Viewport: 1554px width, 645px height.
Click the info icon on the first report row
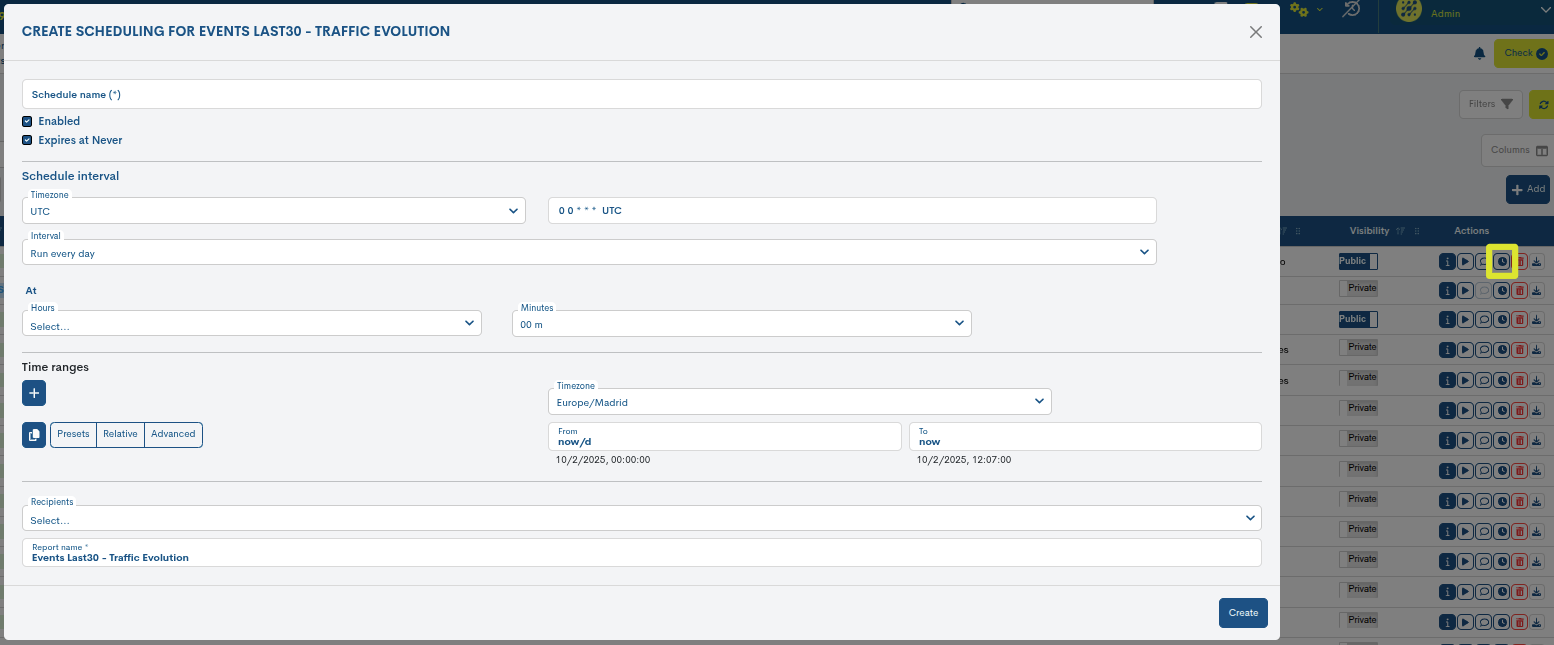point(1447,261)
